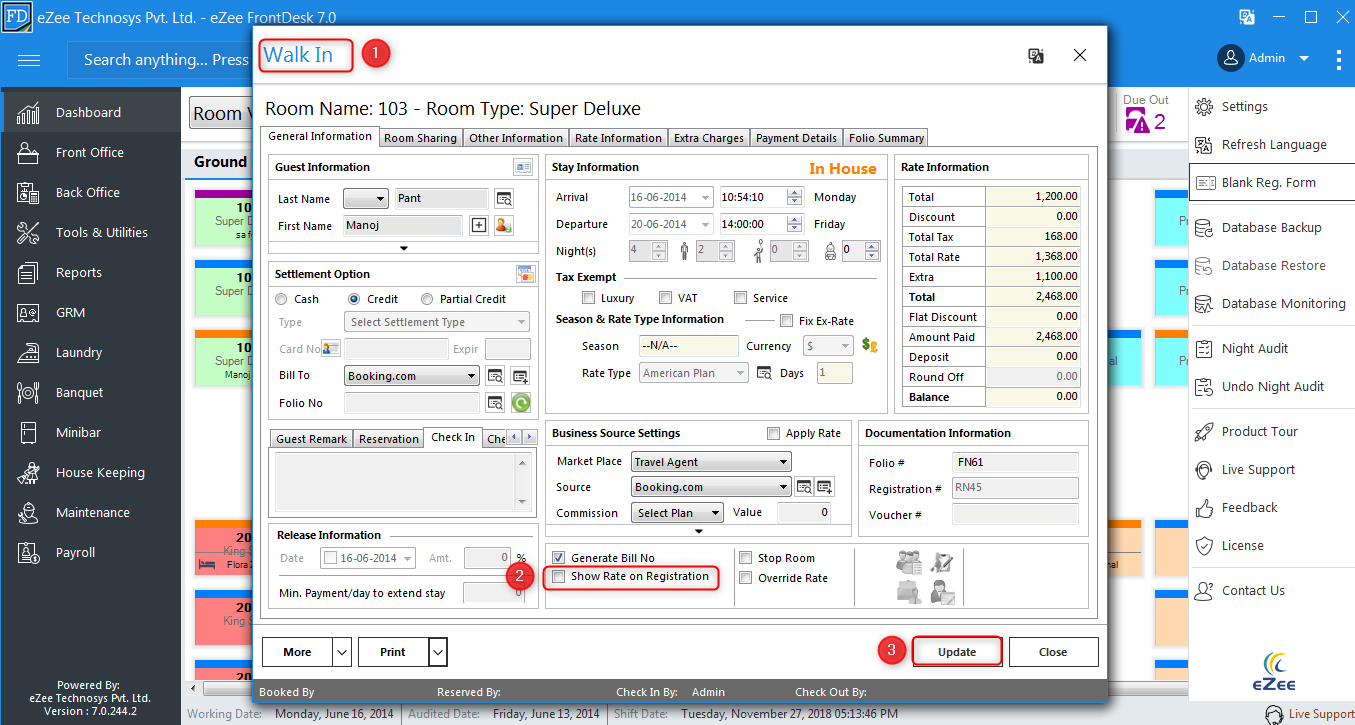The height and width of the screenshot is (725, 1355).
Task: Expand guest information section arrow
Action: [x=403, y=247]
